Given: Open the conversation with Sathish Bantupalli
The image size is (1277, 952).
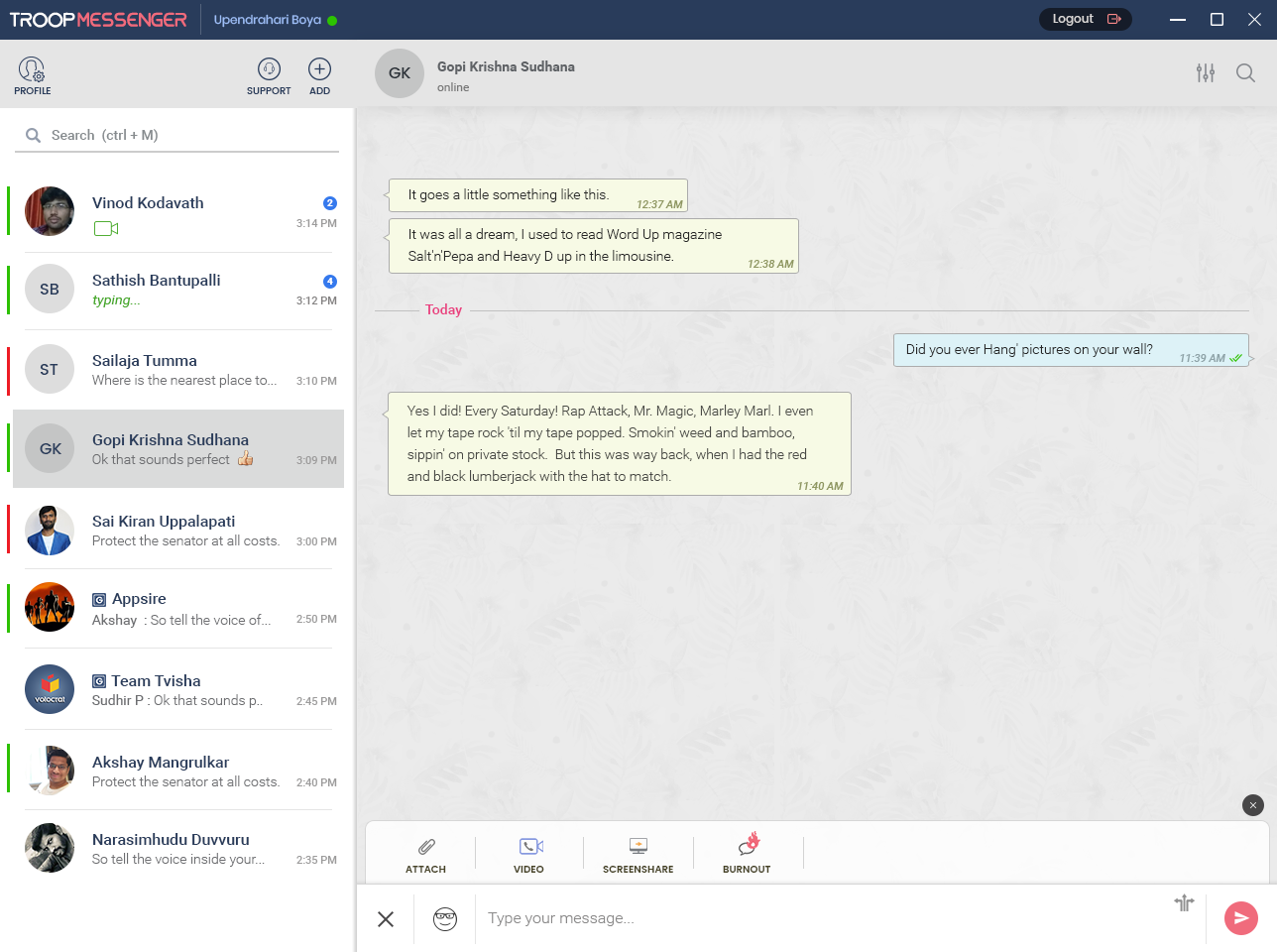Looking at the screenshot, I should pyautogui.click(x=176, y=290).
